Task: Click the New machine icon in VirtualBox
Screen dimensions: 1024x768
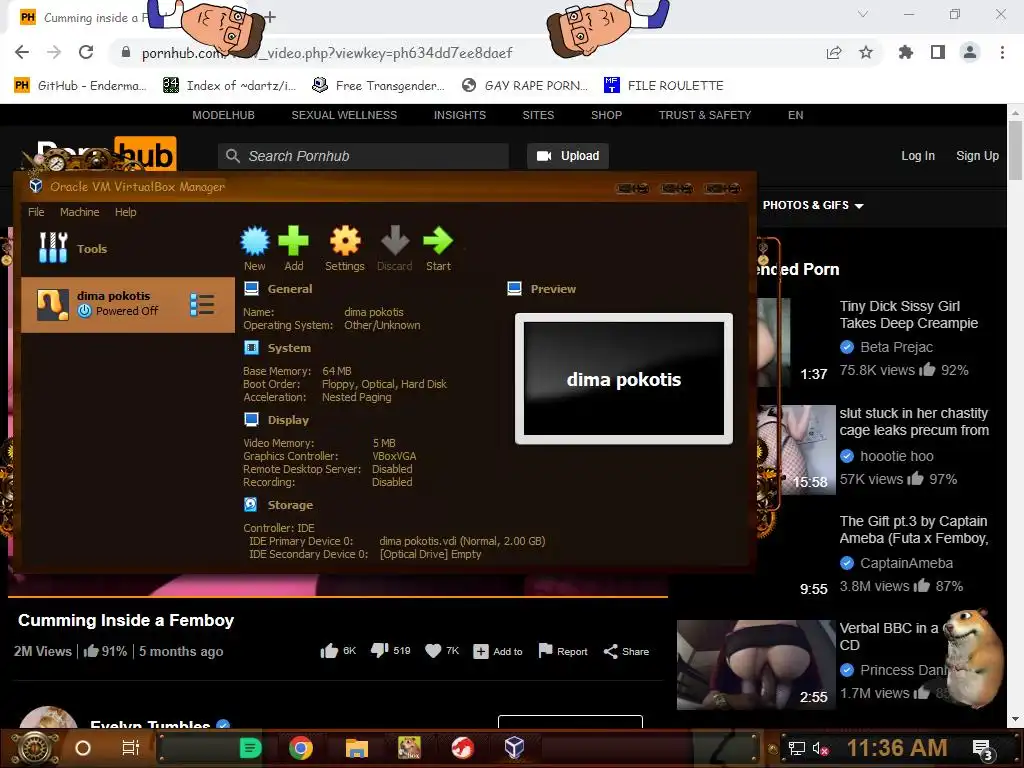Action: pos(255,248)
